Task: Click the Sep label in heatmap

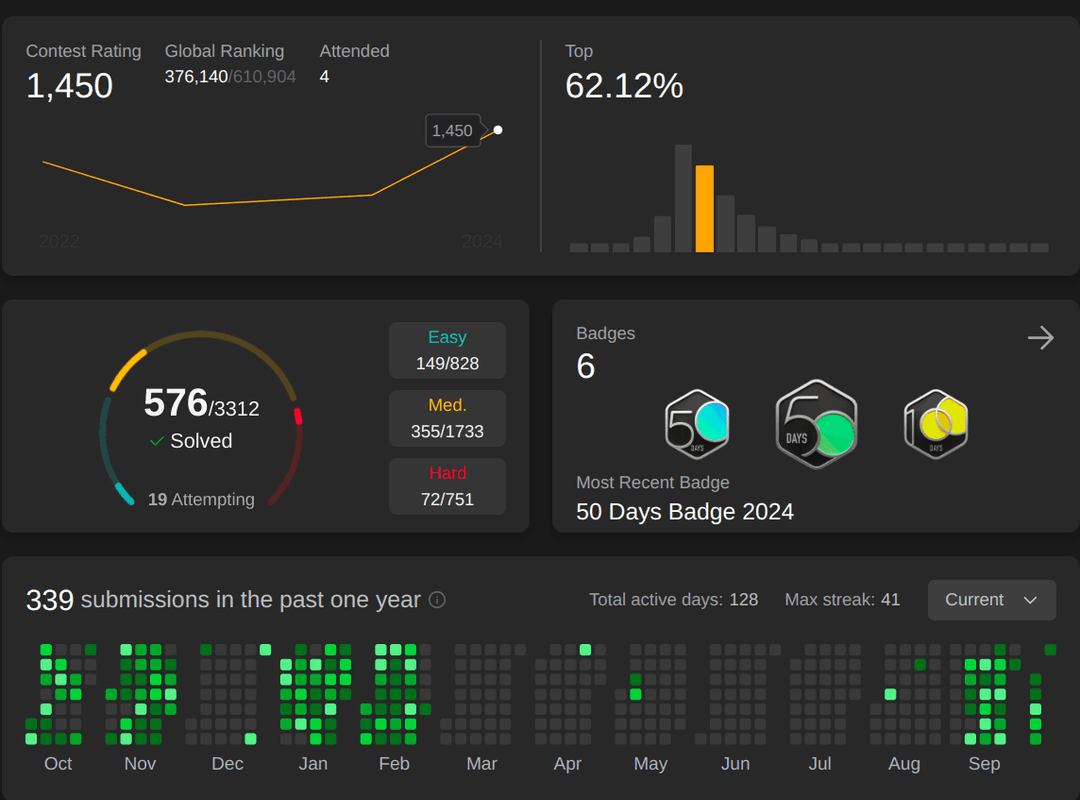Action: (984, 764)
